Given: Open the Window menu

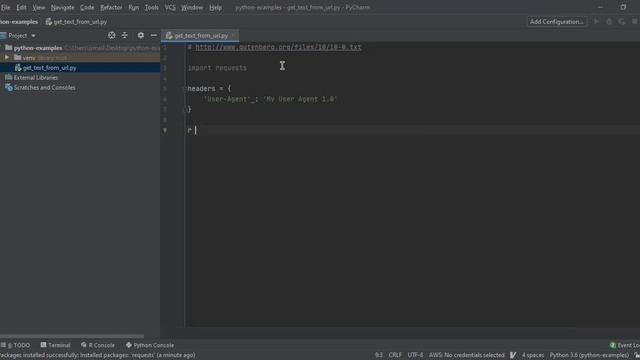Looking at the screenshot, I should tap(192, 7).
